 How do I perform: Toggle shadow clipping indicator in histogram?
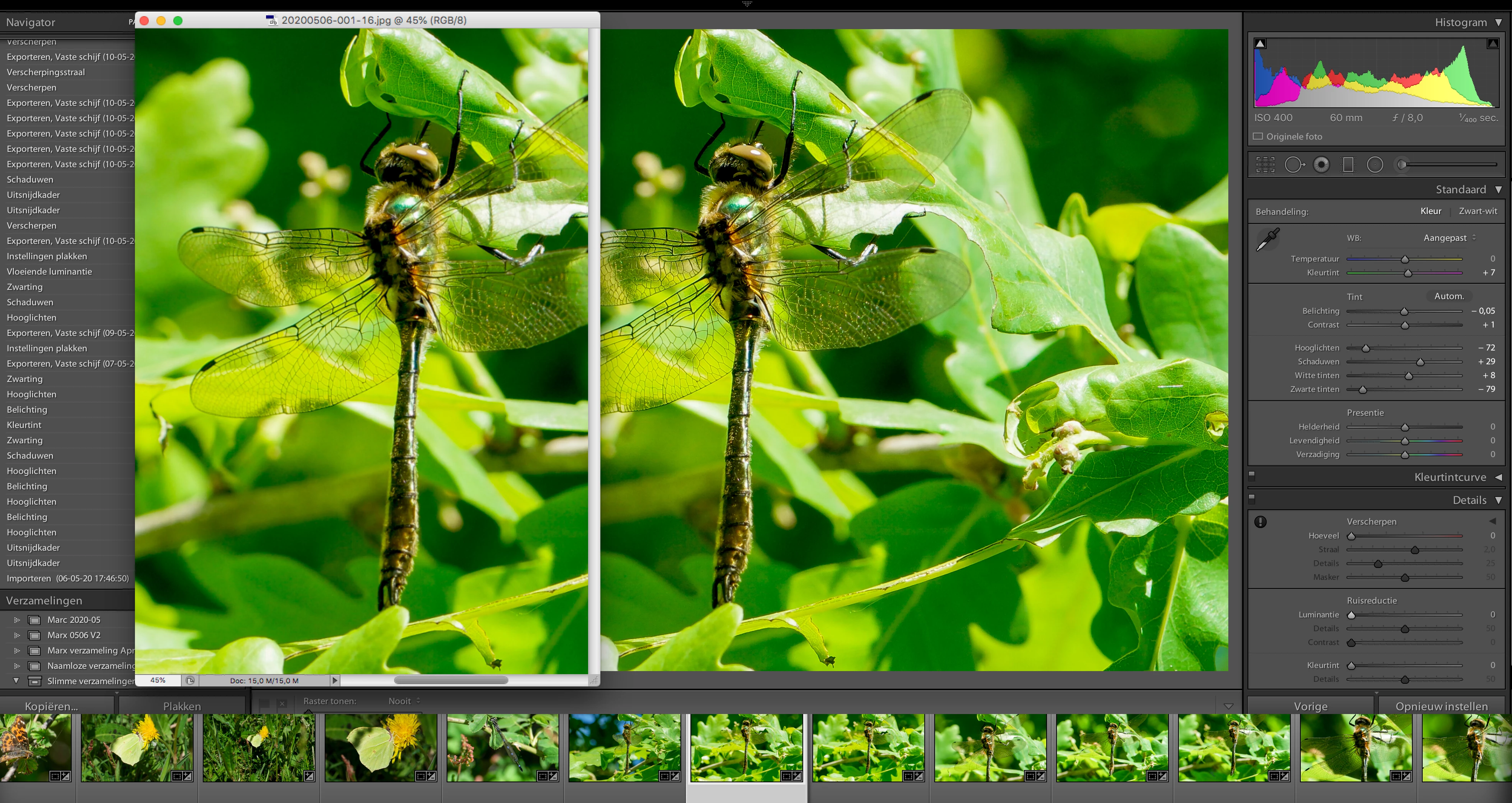point(1260,44)
